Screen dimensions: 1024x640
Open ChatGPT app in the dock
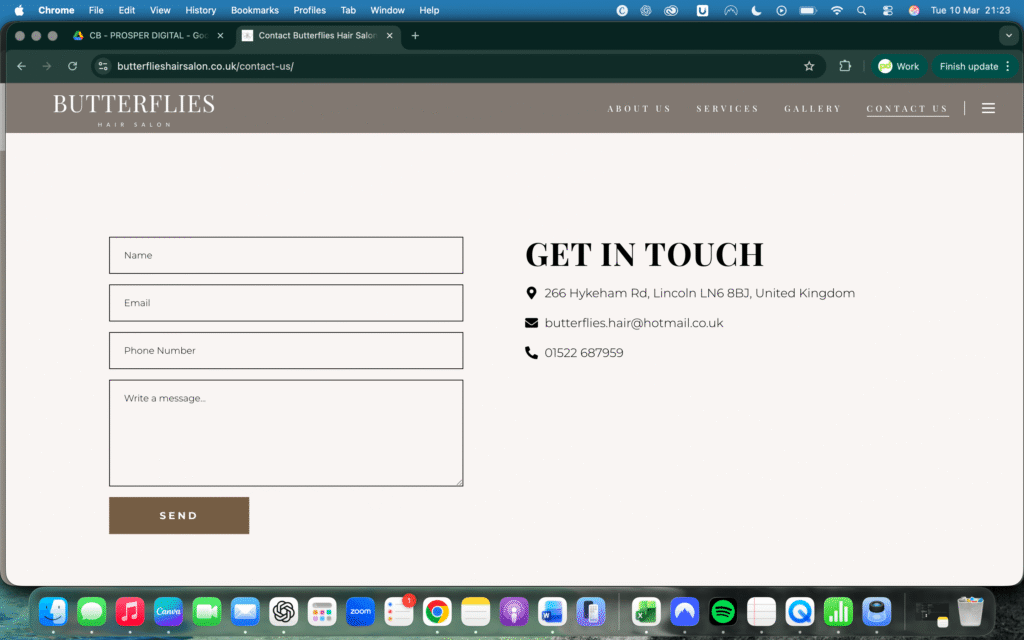(x=283, y=611)
